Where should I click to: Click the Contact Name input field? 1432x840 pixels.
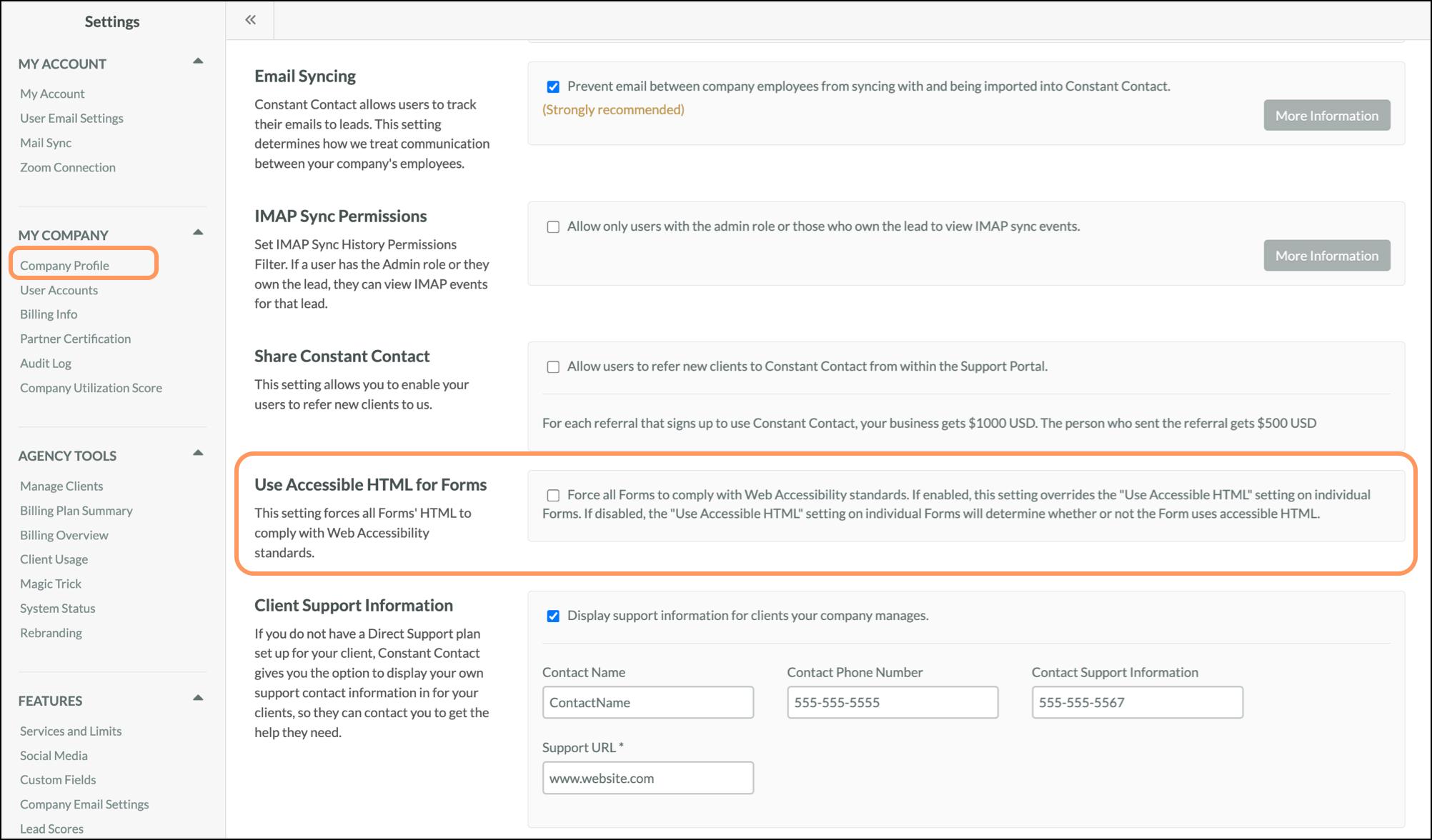(x=648, y=702)
